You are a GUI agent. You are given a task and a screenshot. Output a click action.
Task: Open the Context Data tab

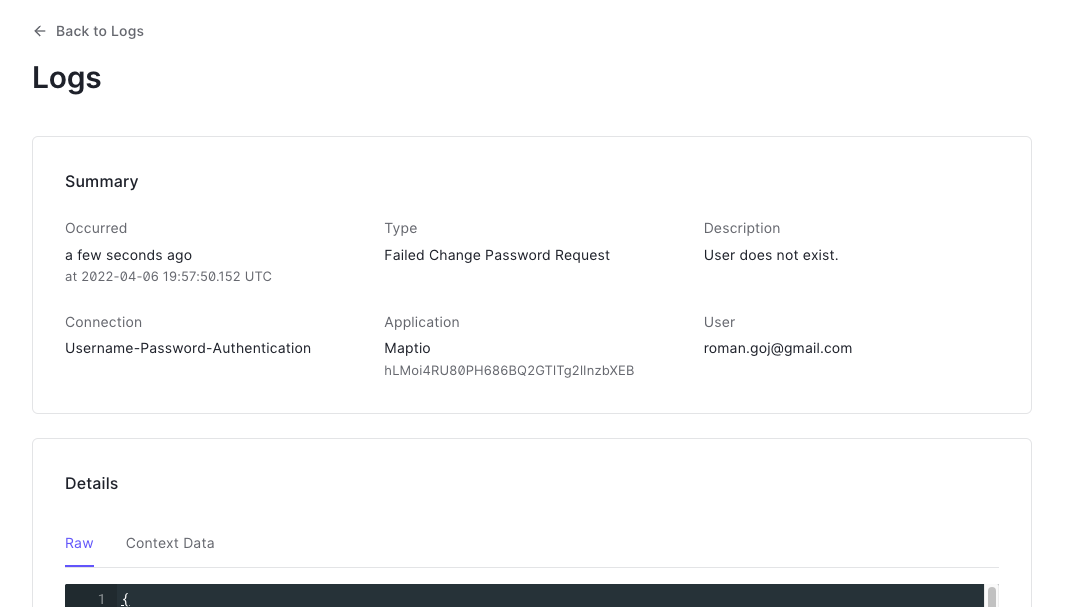tap(170, 543)
